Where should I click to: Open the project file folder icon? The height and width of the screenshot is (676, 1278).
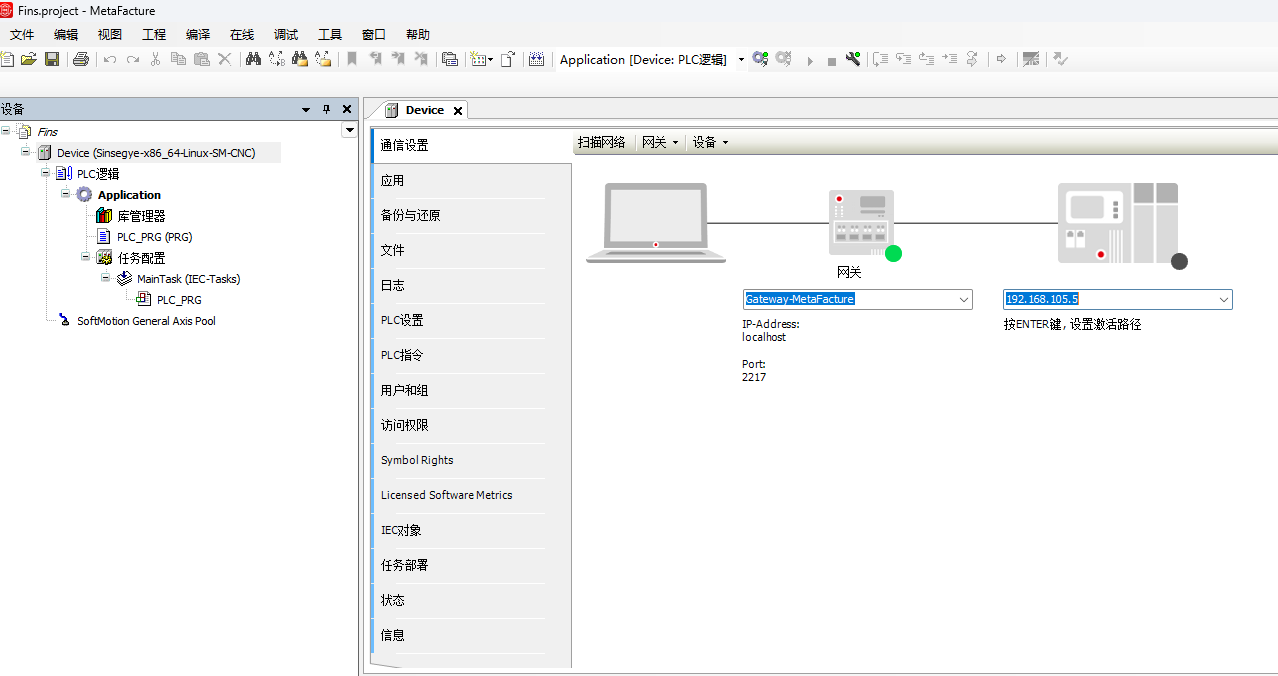[28, 59]
